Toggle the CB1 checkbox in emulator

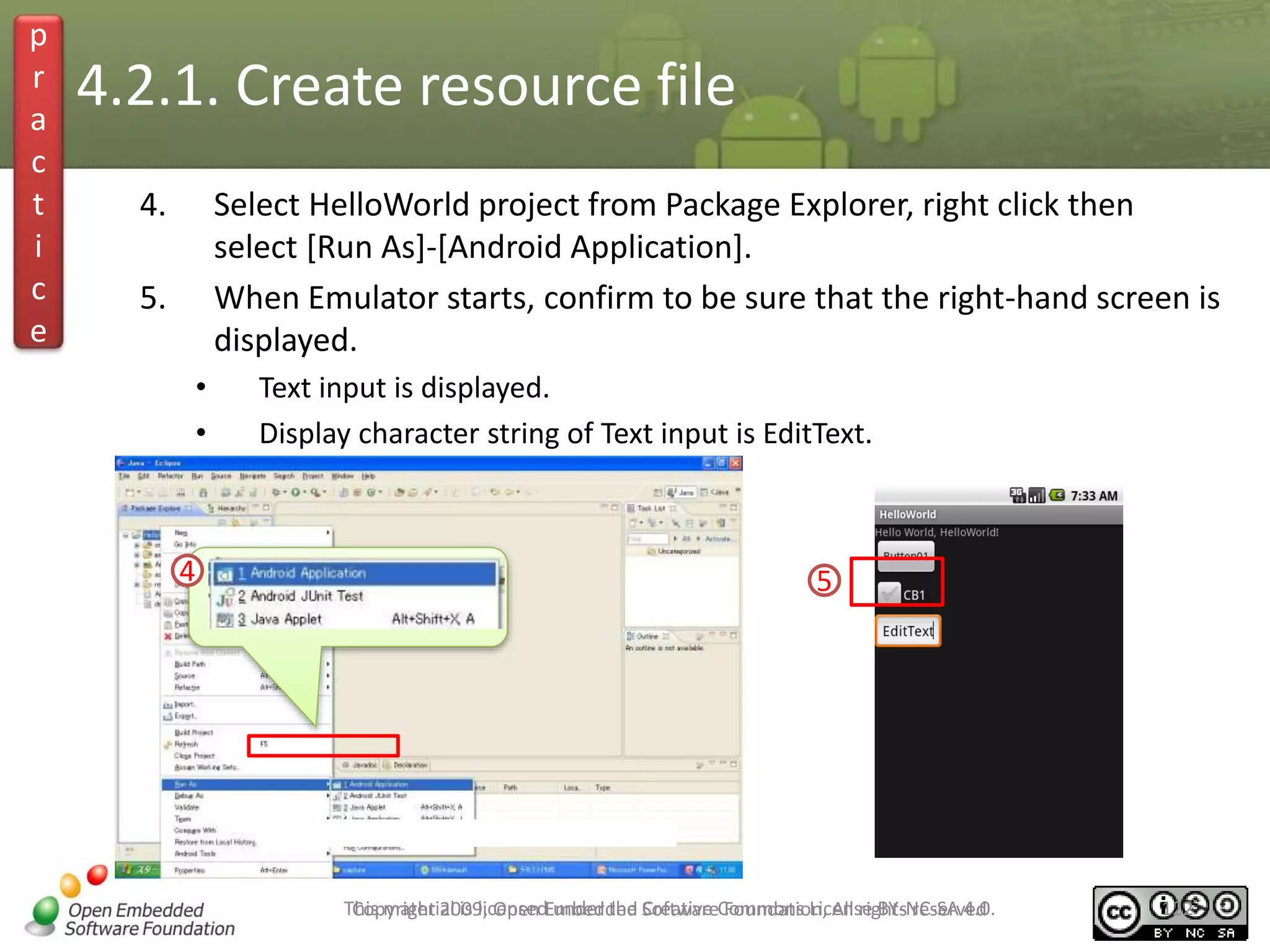889,594
